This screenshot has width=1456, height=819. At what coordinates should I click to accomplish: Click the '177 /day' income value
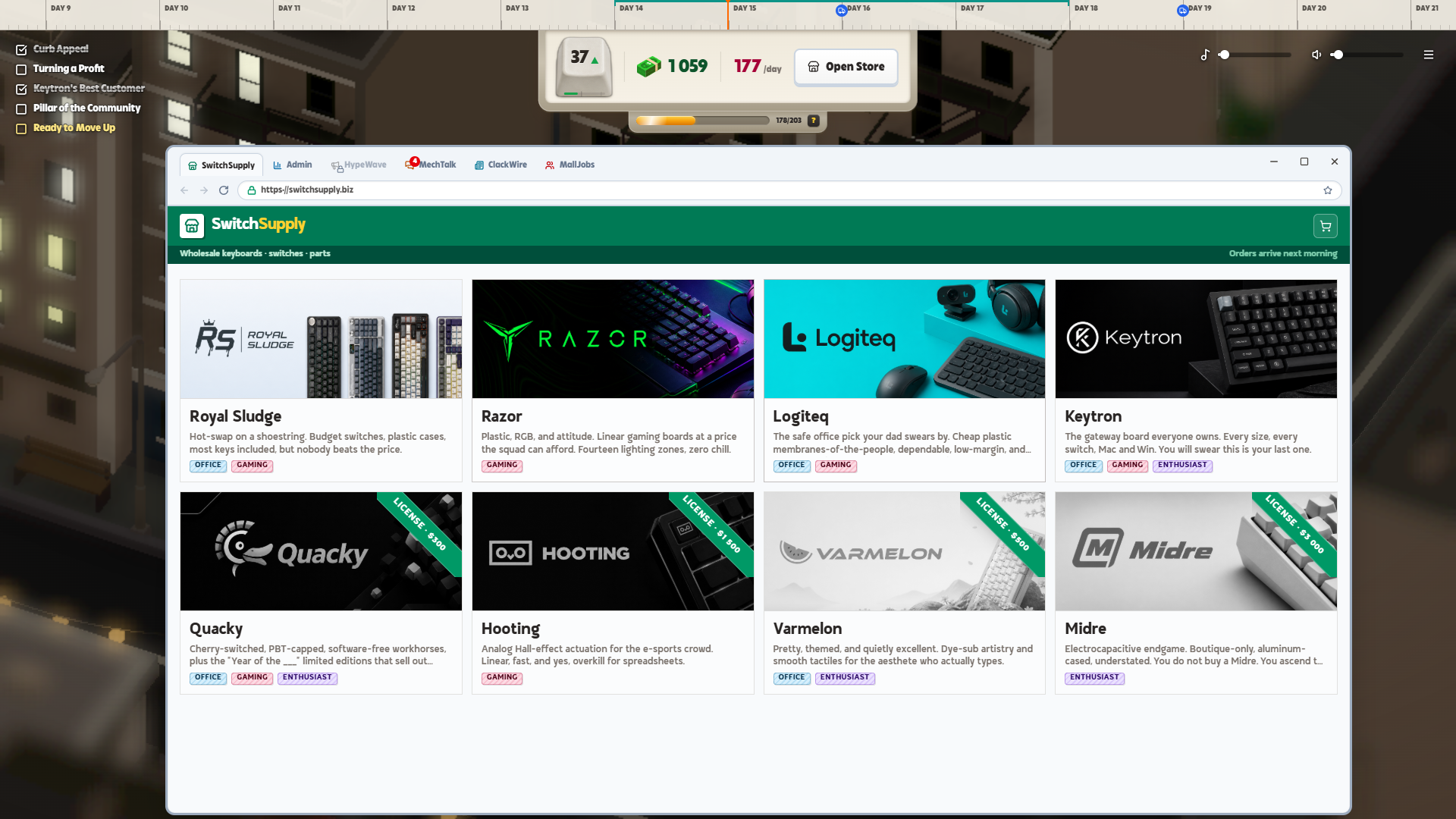[758, 67]
